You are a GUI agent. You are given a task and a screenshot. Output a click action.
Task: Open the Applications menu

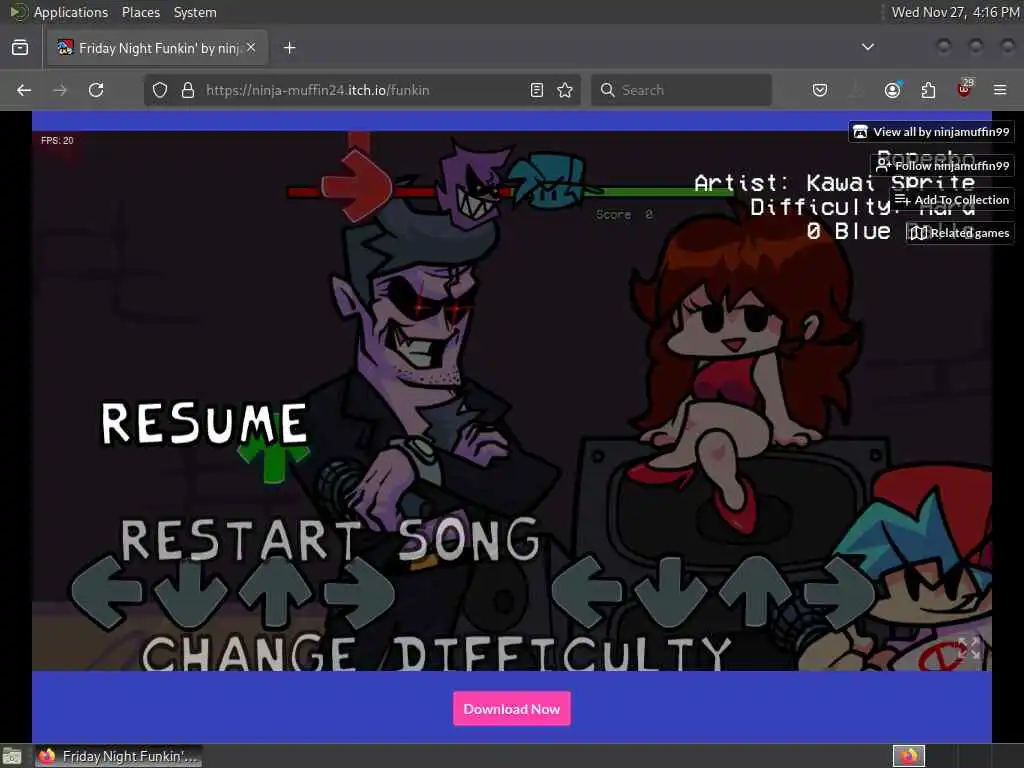71,12
